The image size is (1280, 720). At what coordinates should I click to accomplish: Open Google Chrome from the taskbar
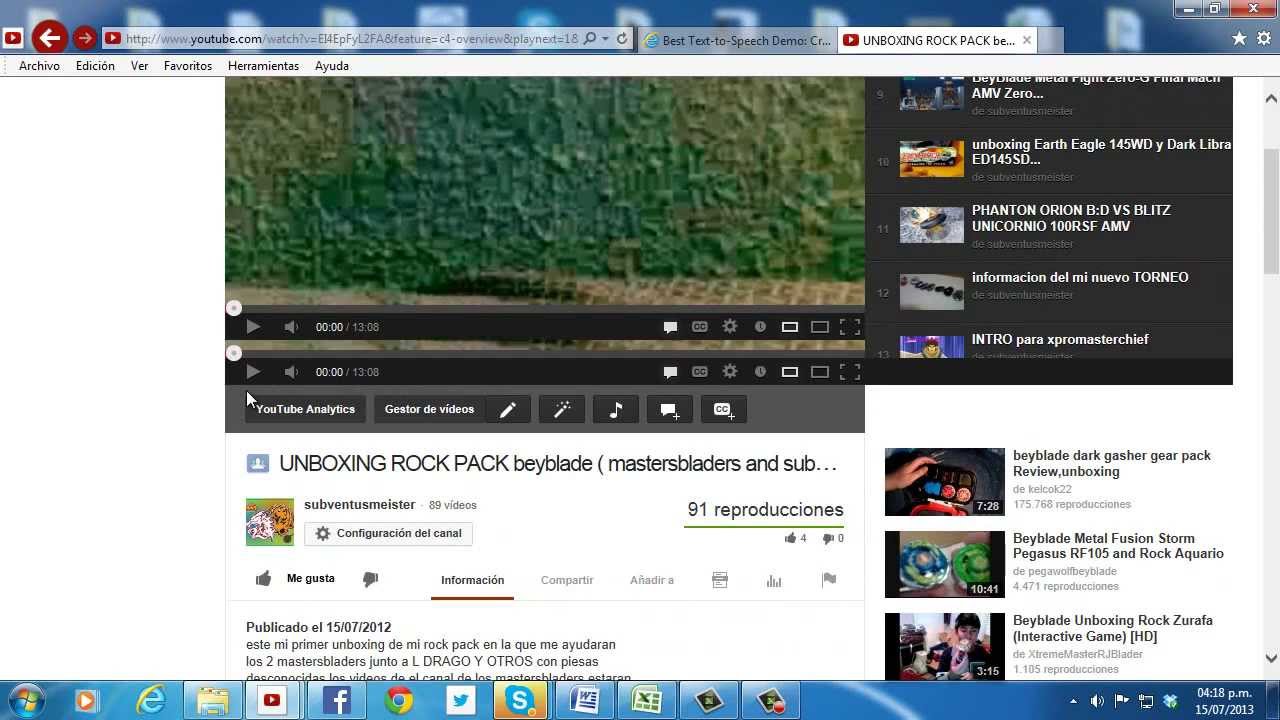(399, 701)
